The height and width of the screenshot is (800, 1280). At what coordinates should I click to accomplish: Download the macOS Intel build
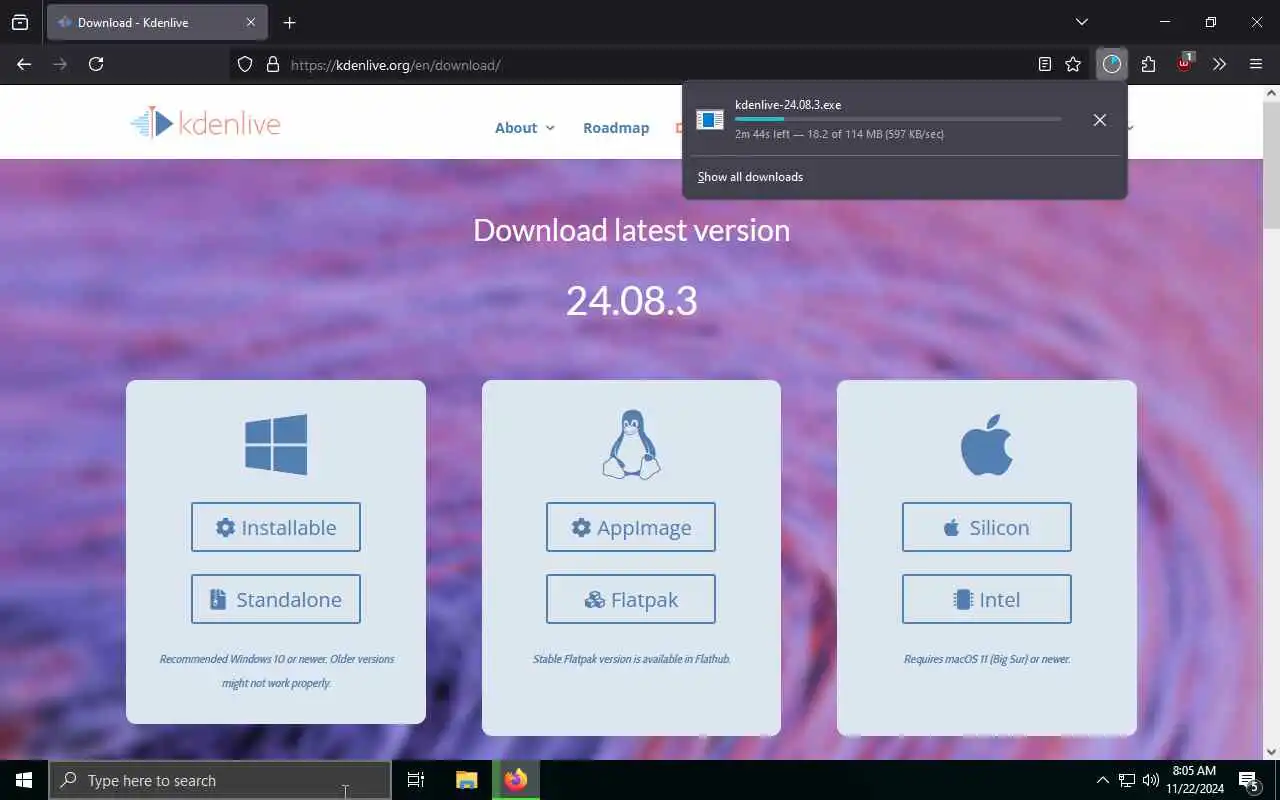(987, 599)
